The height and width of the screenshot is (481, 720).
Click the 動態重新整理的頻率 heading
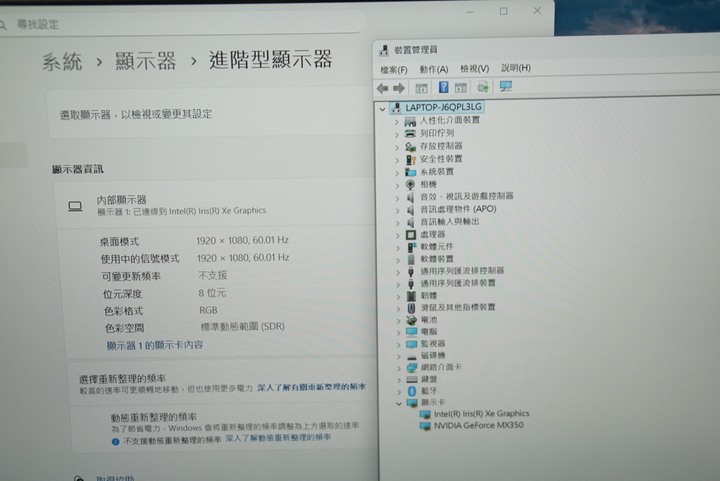[153, 417]
